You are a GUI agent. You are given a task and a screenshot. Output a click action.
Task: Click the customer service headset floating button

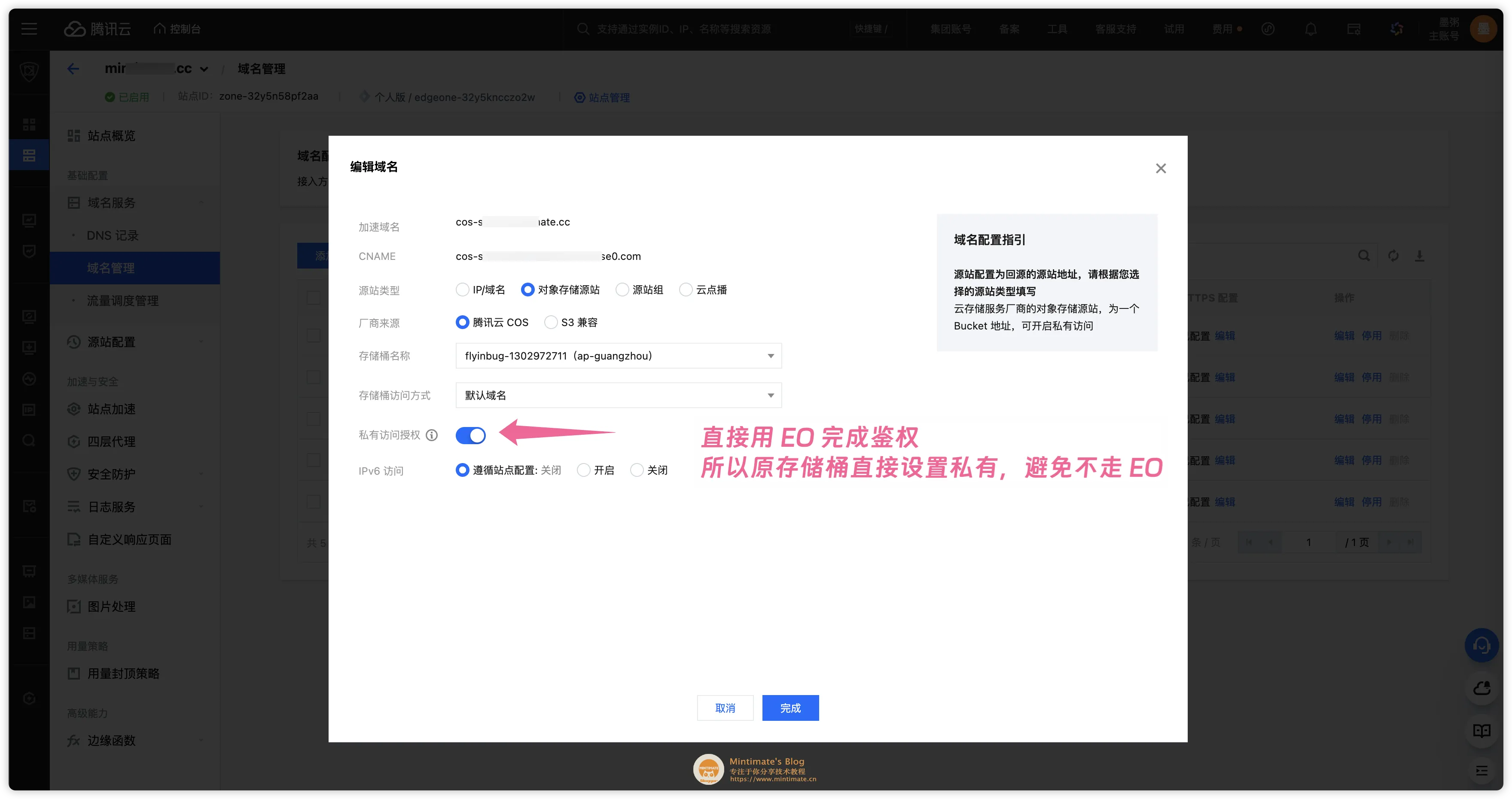[x=1482, y=646]
